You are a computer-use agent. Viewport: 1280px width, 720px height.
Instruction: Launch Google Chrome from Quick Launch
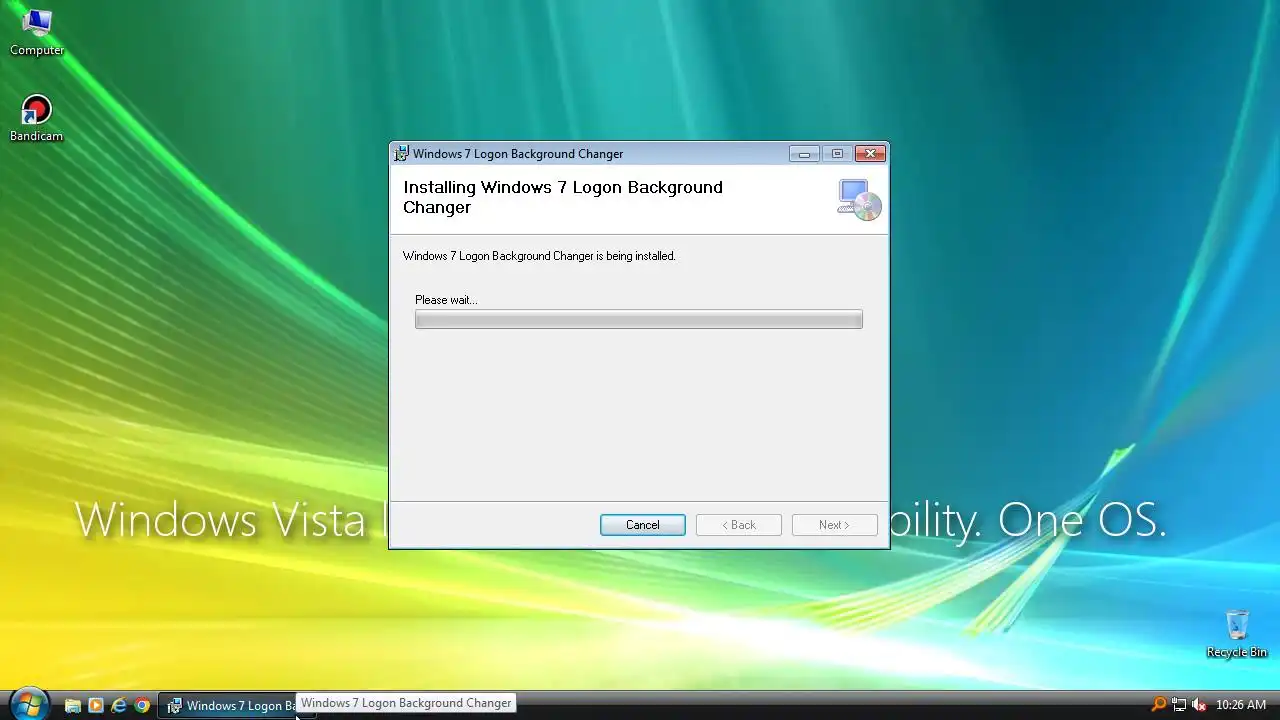[x=142, y=705]
